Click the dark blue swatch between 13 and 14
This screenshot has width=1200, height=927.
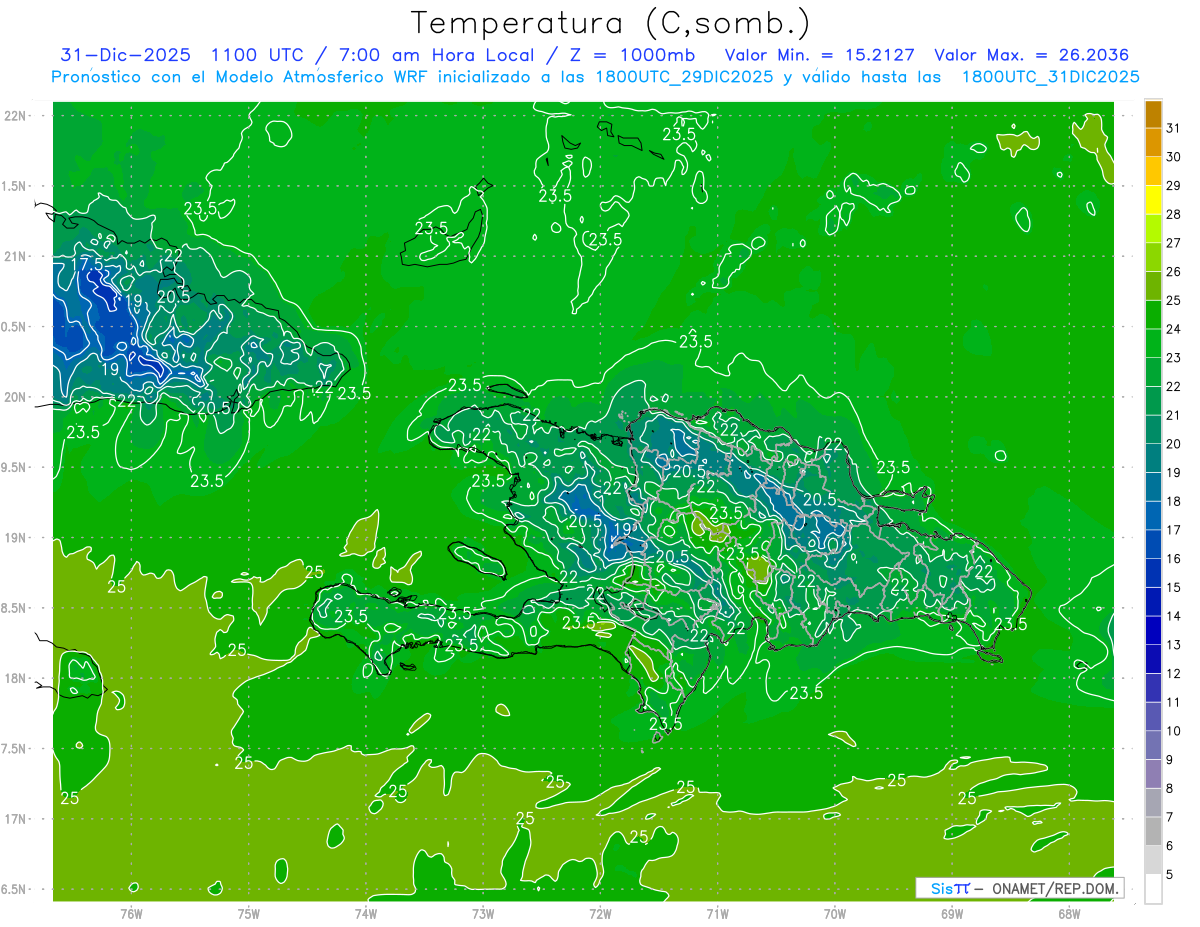[1153, 631]
